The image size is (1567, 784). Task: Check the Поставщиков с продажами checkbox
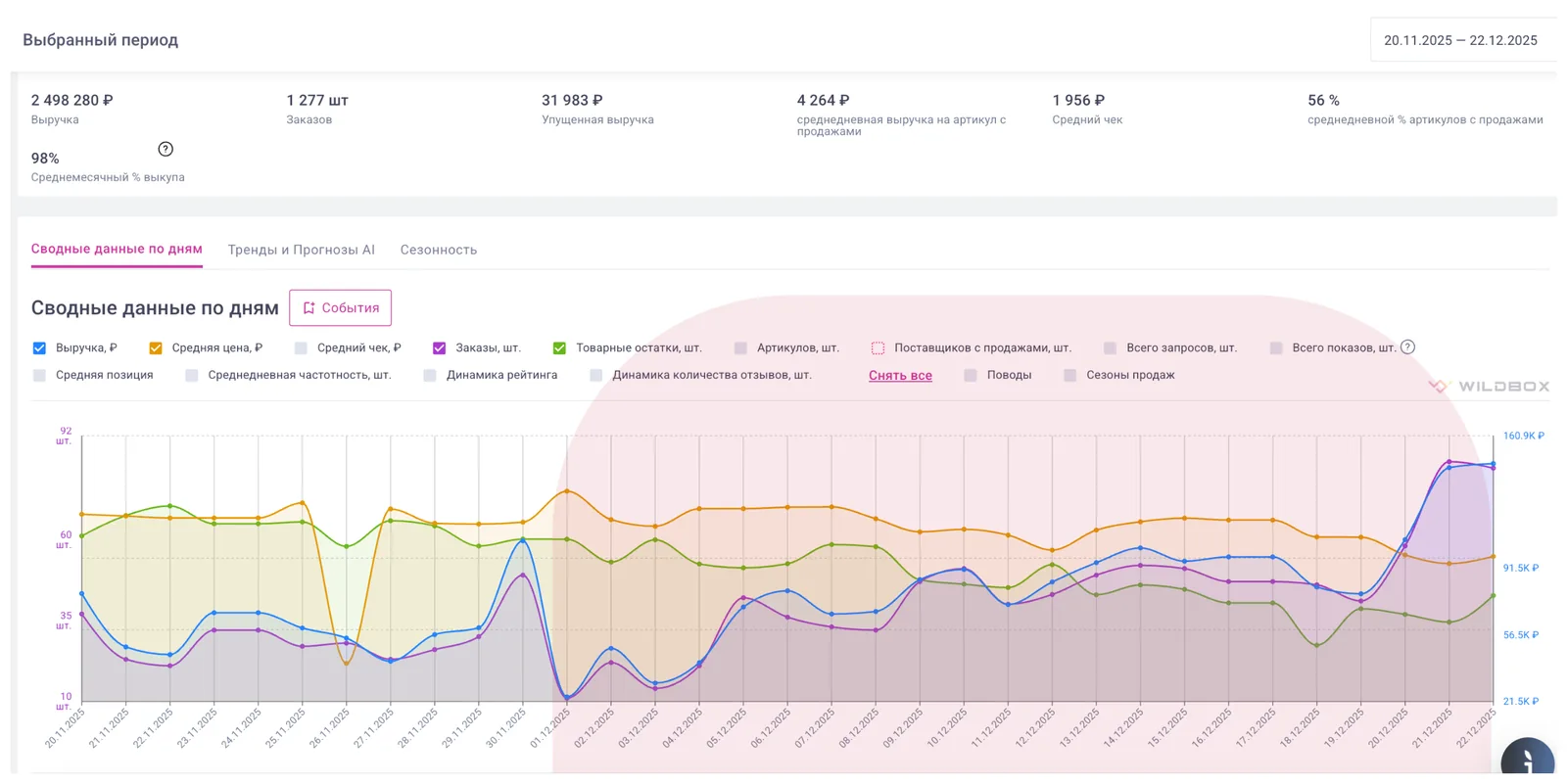pyautogui.click(x=878, y=347)
